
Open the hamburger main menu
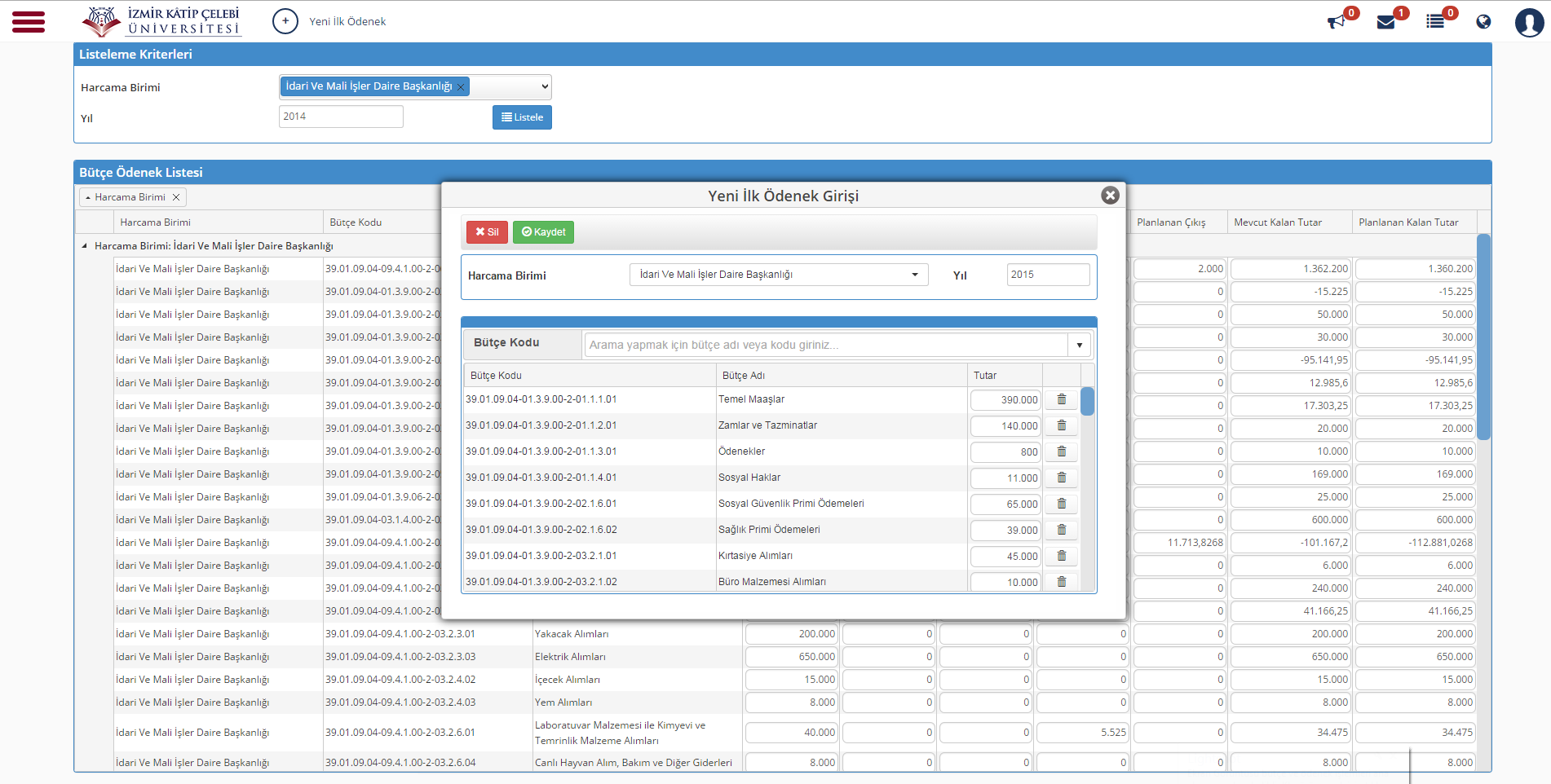click(29, 22)
